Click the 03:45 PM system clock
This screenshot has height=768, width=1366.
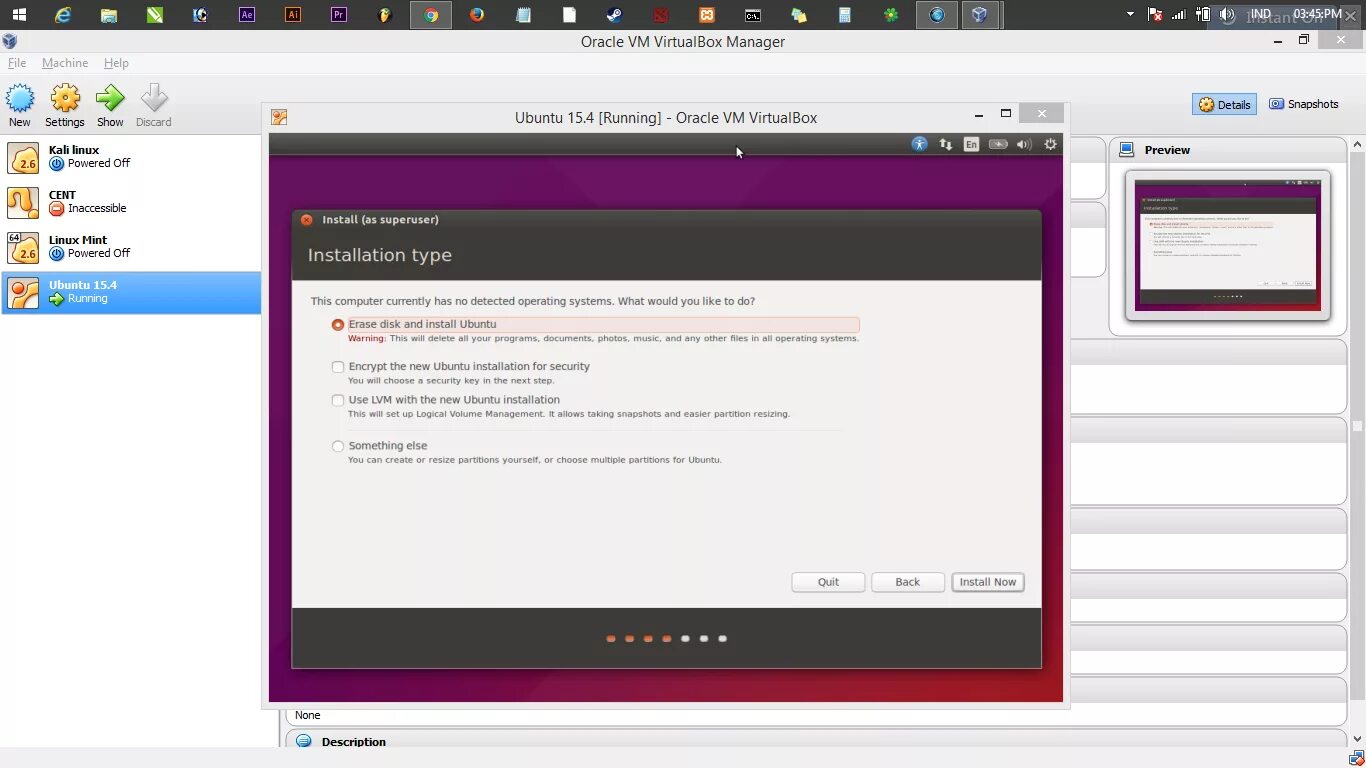1316,14
